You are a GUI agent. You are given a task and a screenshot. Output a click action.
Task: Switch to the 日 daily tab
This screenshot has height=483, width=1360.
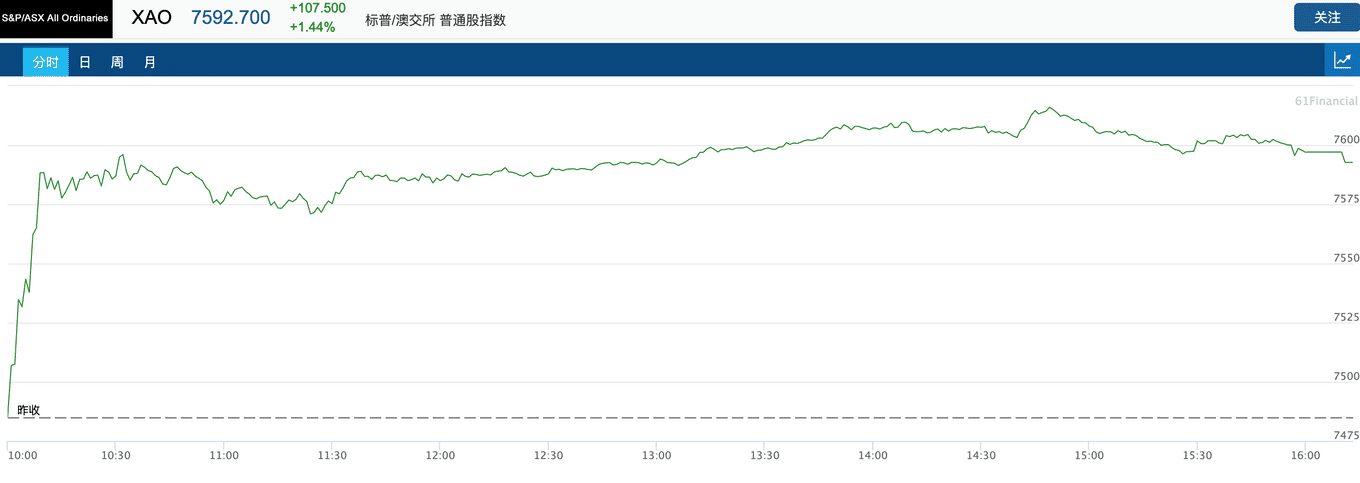85,62
